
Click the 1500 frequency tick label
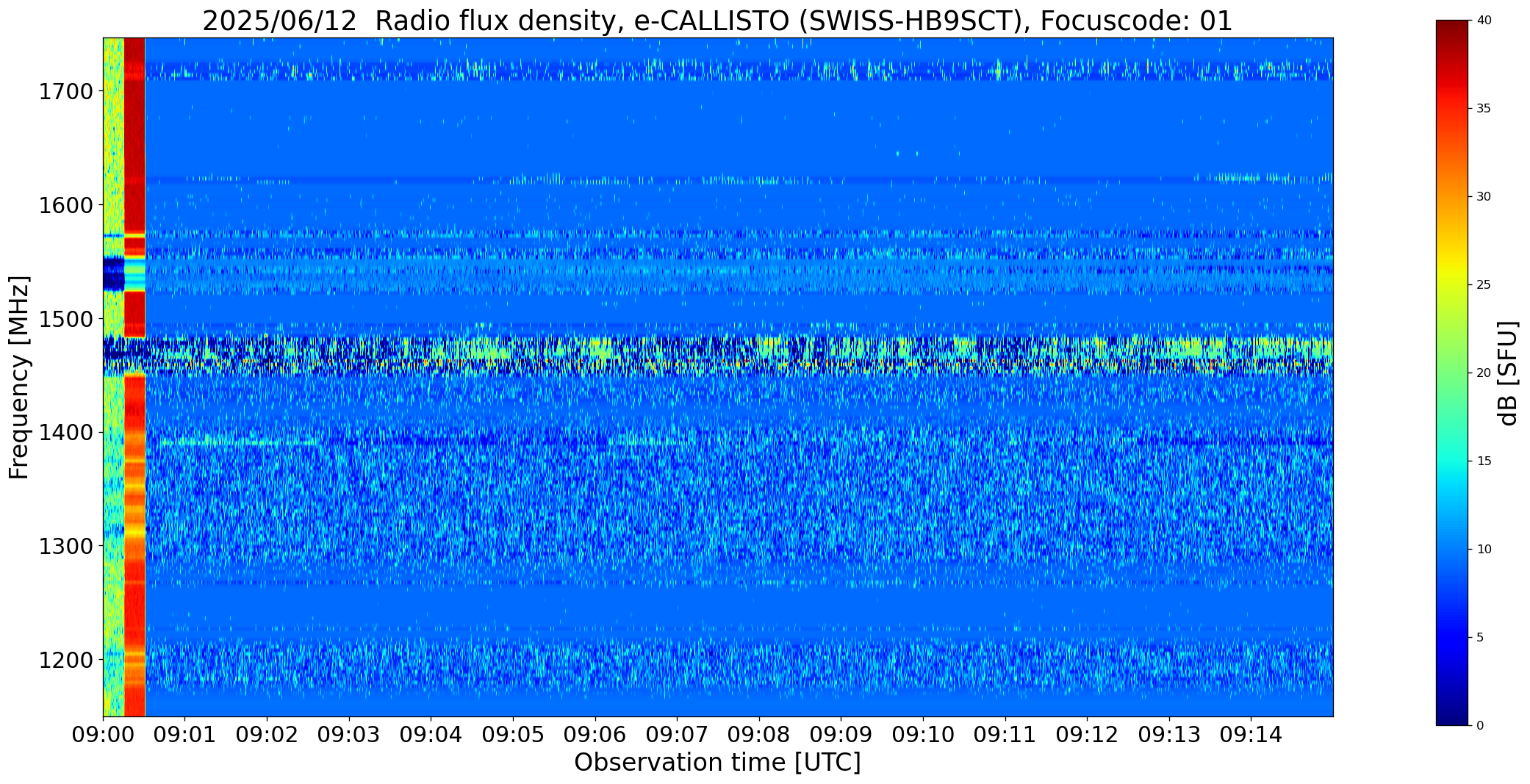[x=65, y=319]
